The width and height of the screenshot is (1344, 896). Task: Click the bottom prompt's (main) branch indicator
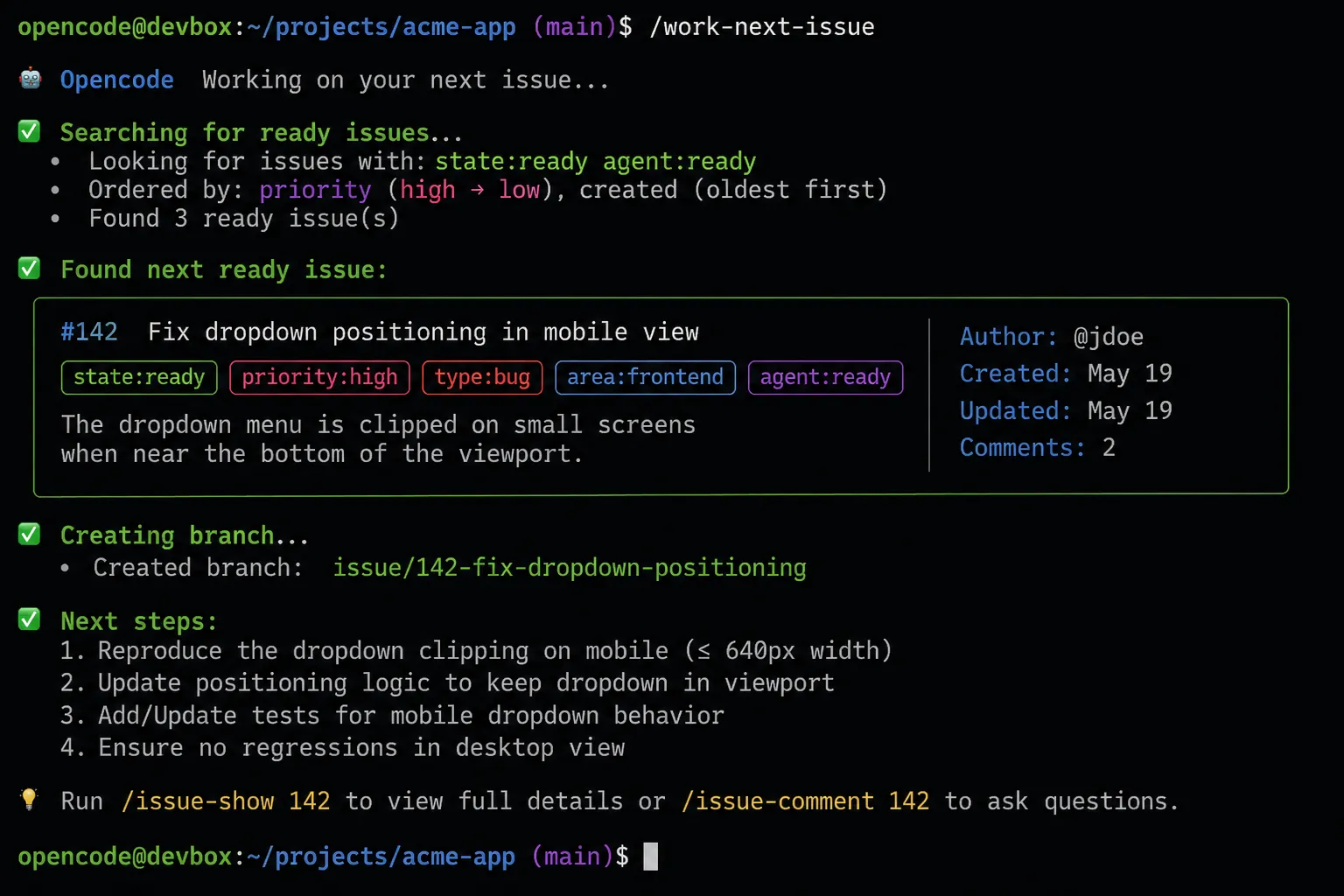[x=573, y=857]
